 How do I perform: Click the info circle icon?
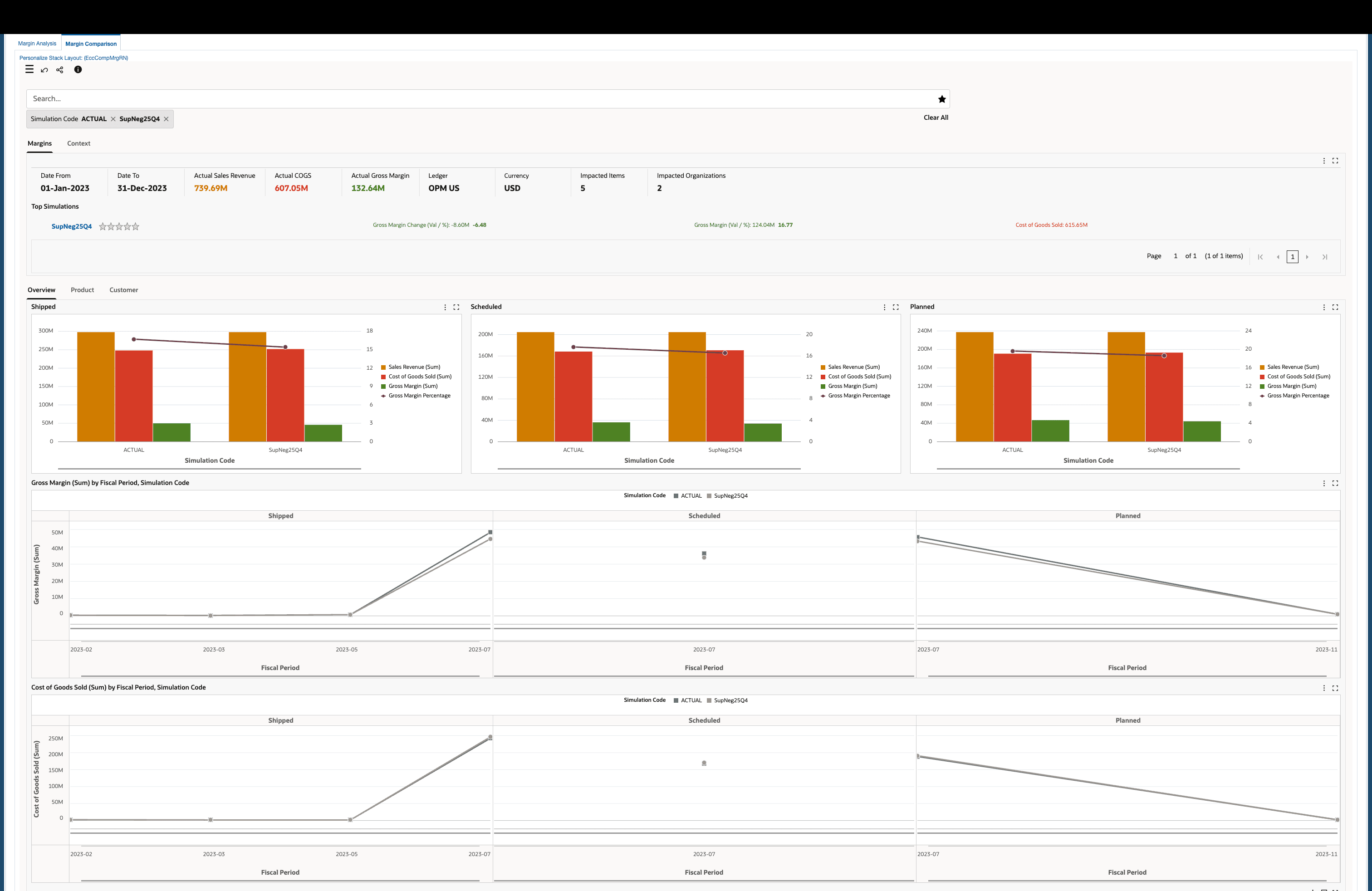click(x=78, y=70)
